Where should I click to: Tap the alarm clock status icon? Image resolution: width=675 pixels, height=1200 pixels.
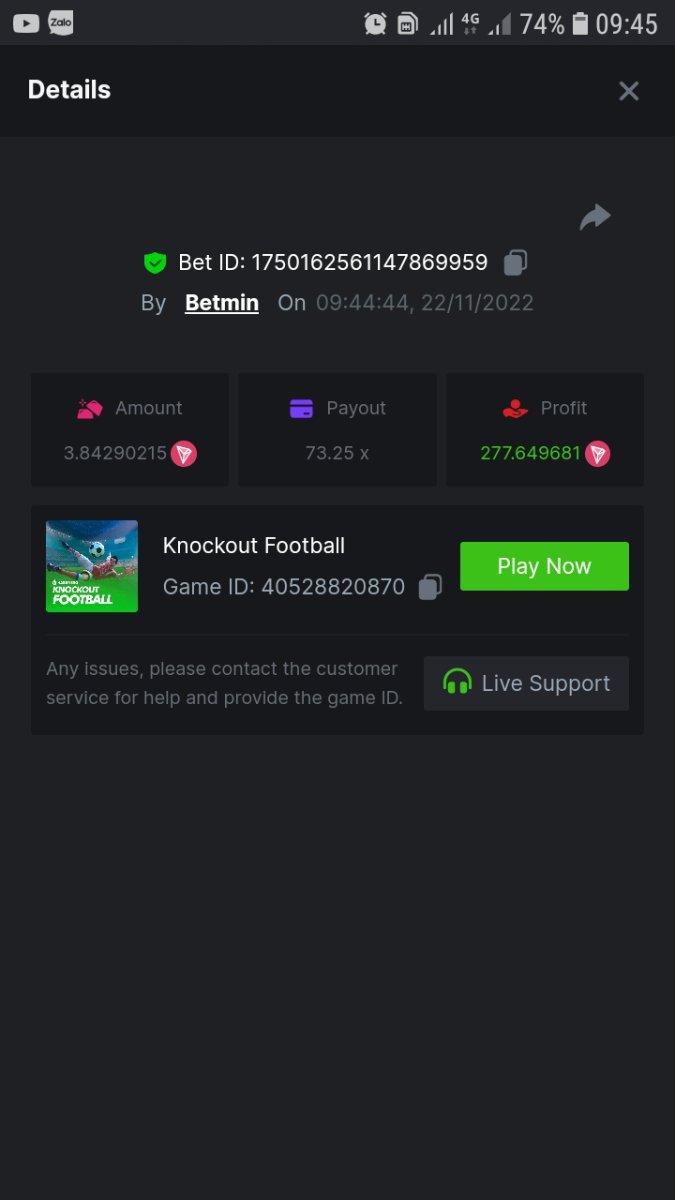375,23
